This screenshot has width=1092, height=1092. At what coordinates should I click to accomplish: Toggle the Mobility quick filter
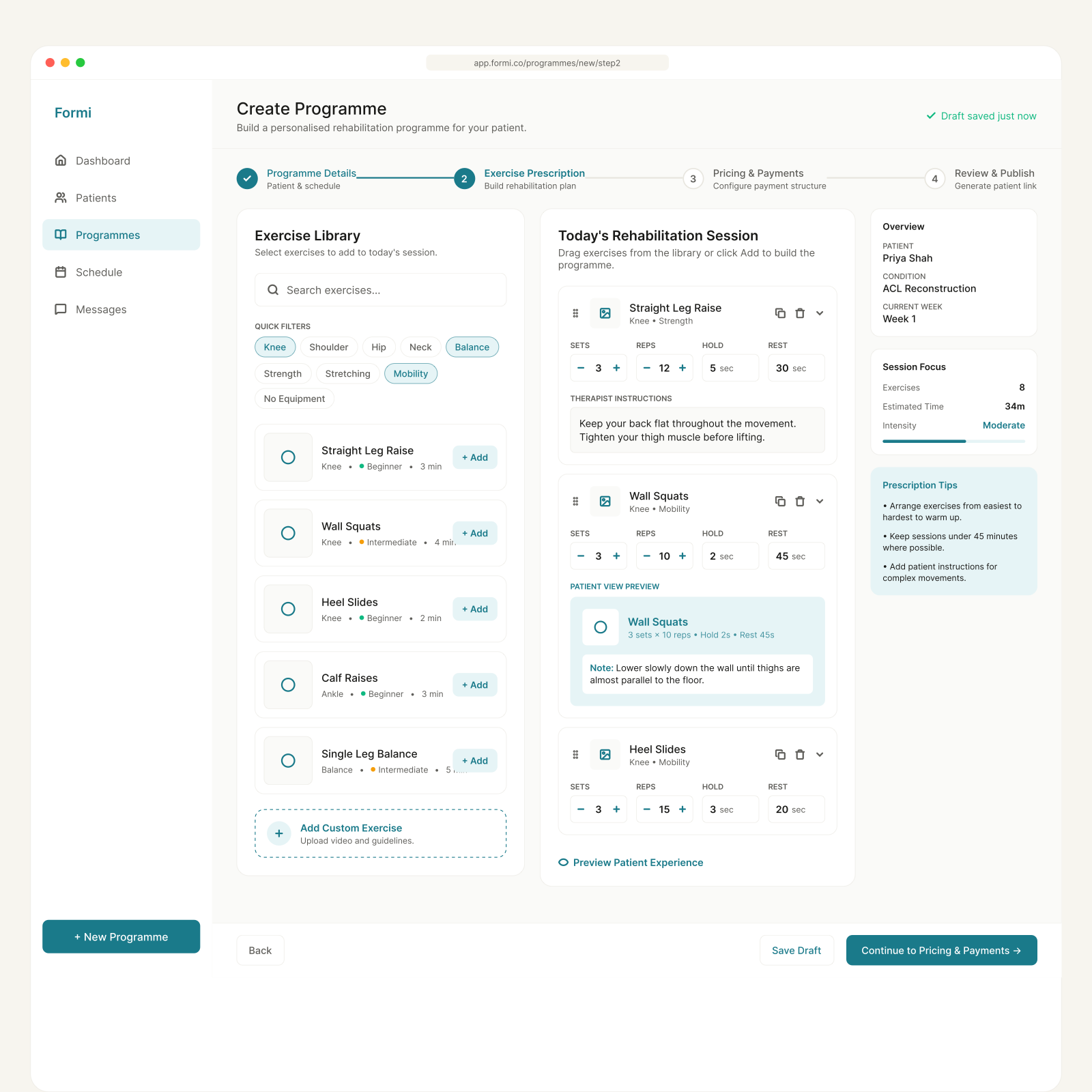[x=411, y=374]
